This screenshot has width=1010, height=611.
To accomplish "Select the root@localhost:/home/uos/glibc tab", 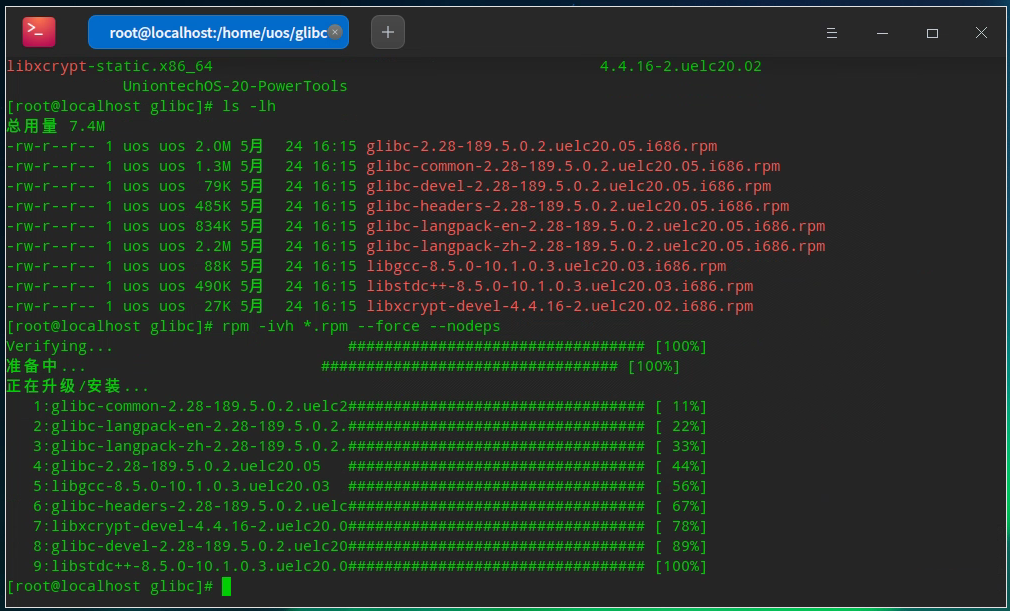I will pyautogui.click(x=215, y=32).
